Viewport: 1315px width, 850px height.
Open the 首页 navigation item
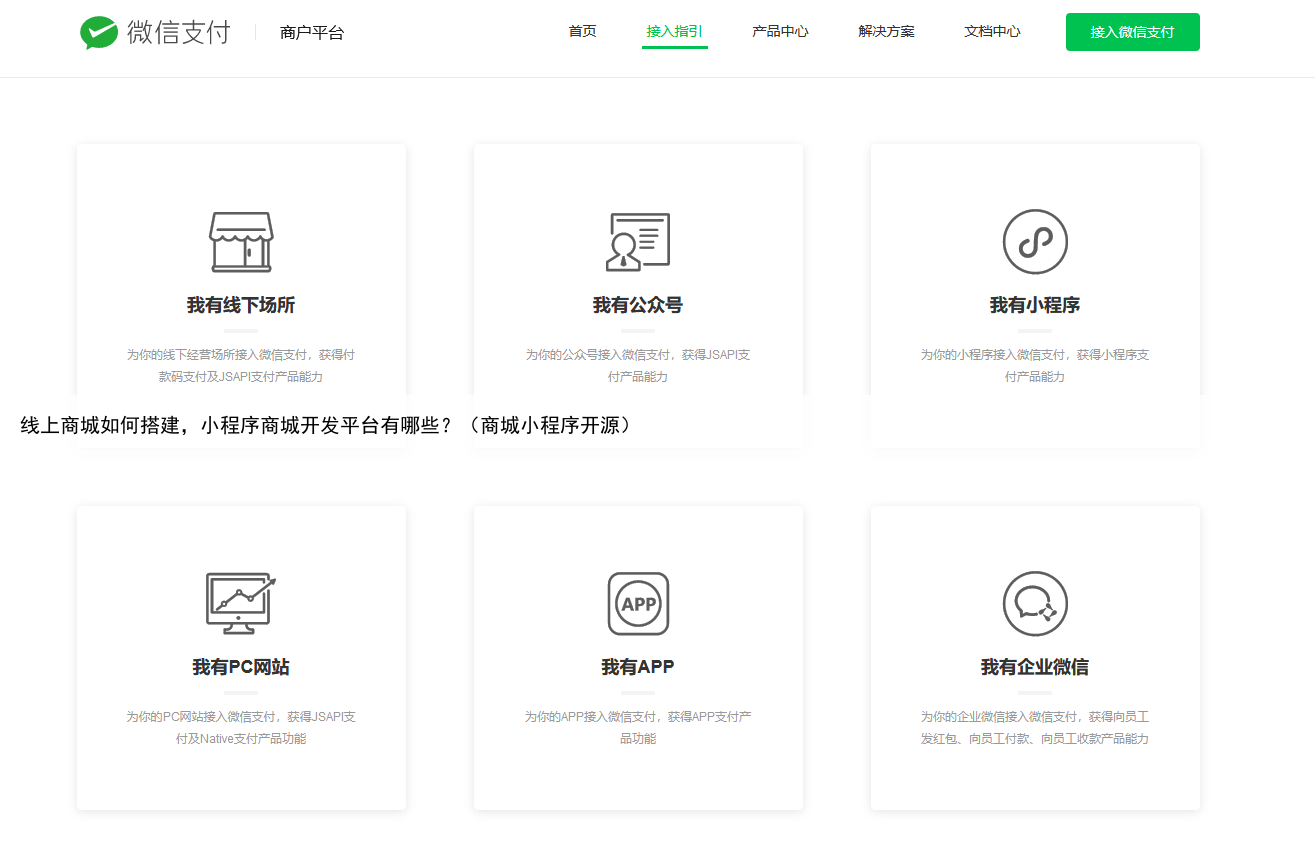[582, 32]
